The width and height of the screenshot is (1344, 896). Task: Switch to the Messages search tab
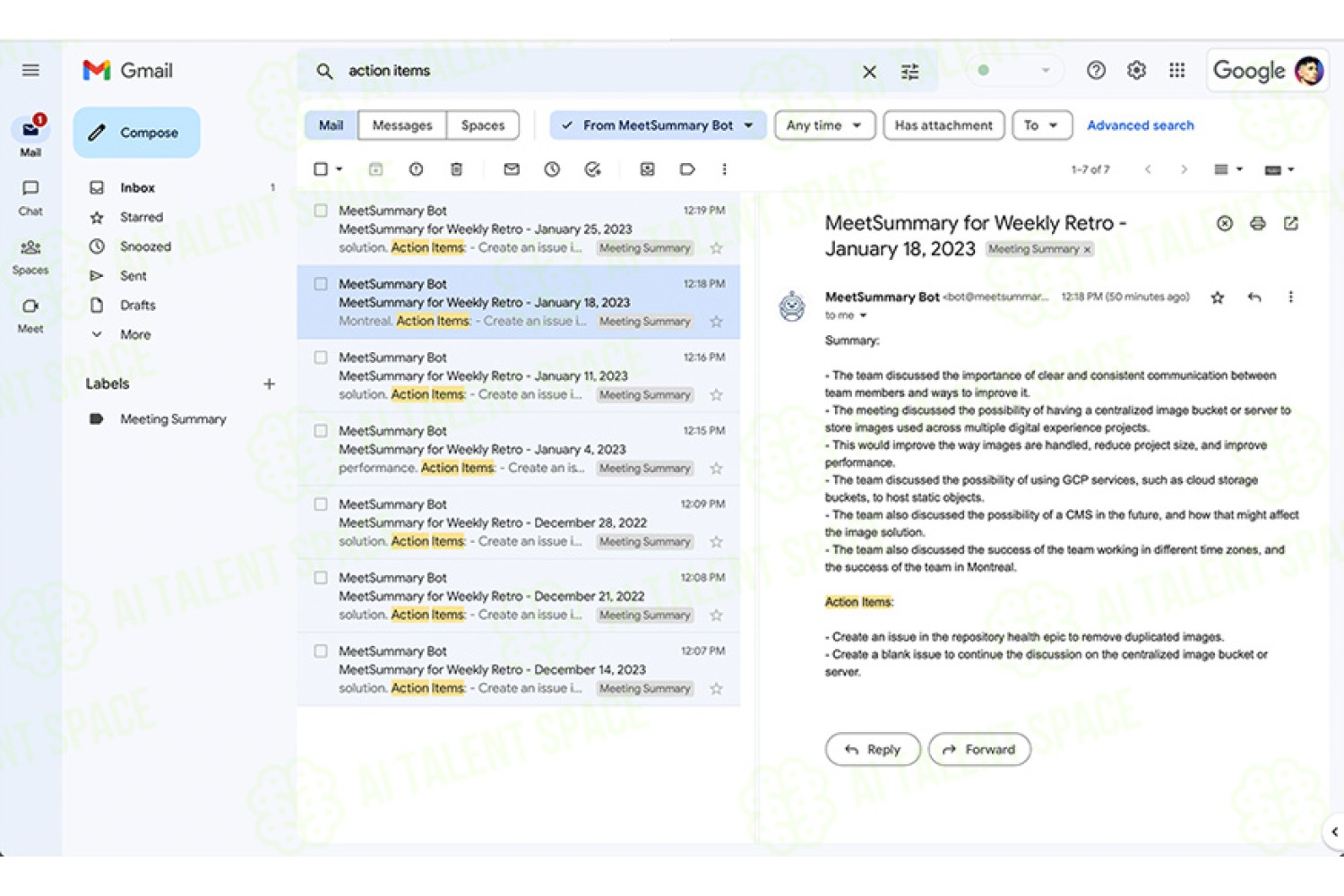tap(401, 125)
